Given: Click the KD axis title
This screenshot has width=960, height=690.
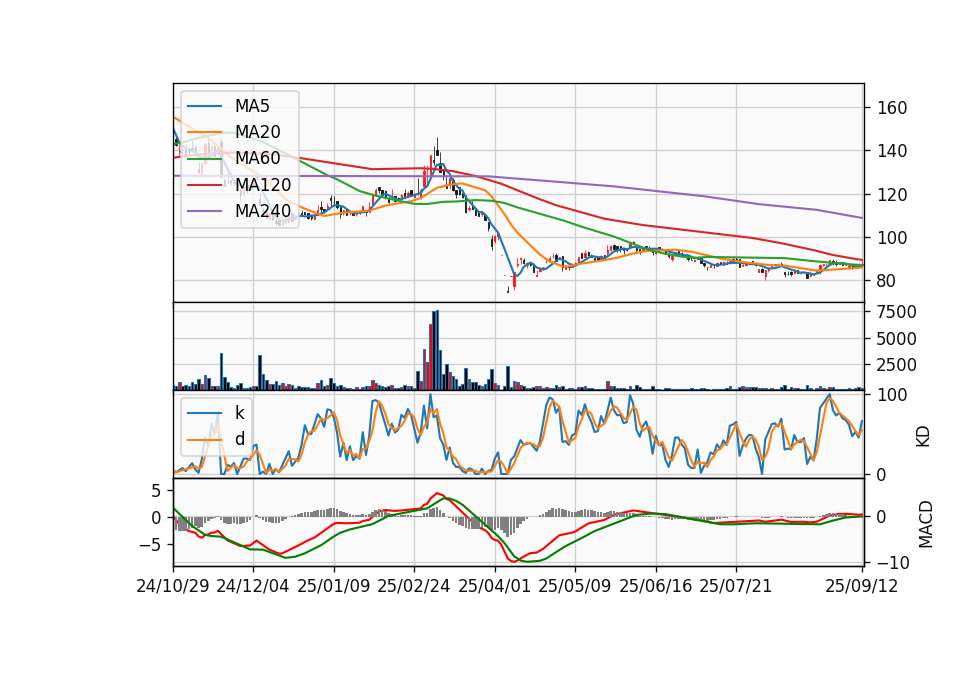Looking at the screenshot, I should [x=923, y=436].
